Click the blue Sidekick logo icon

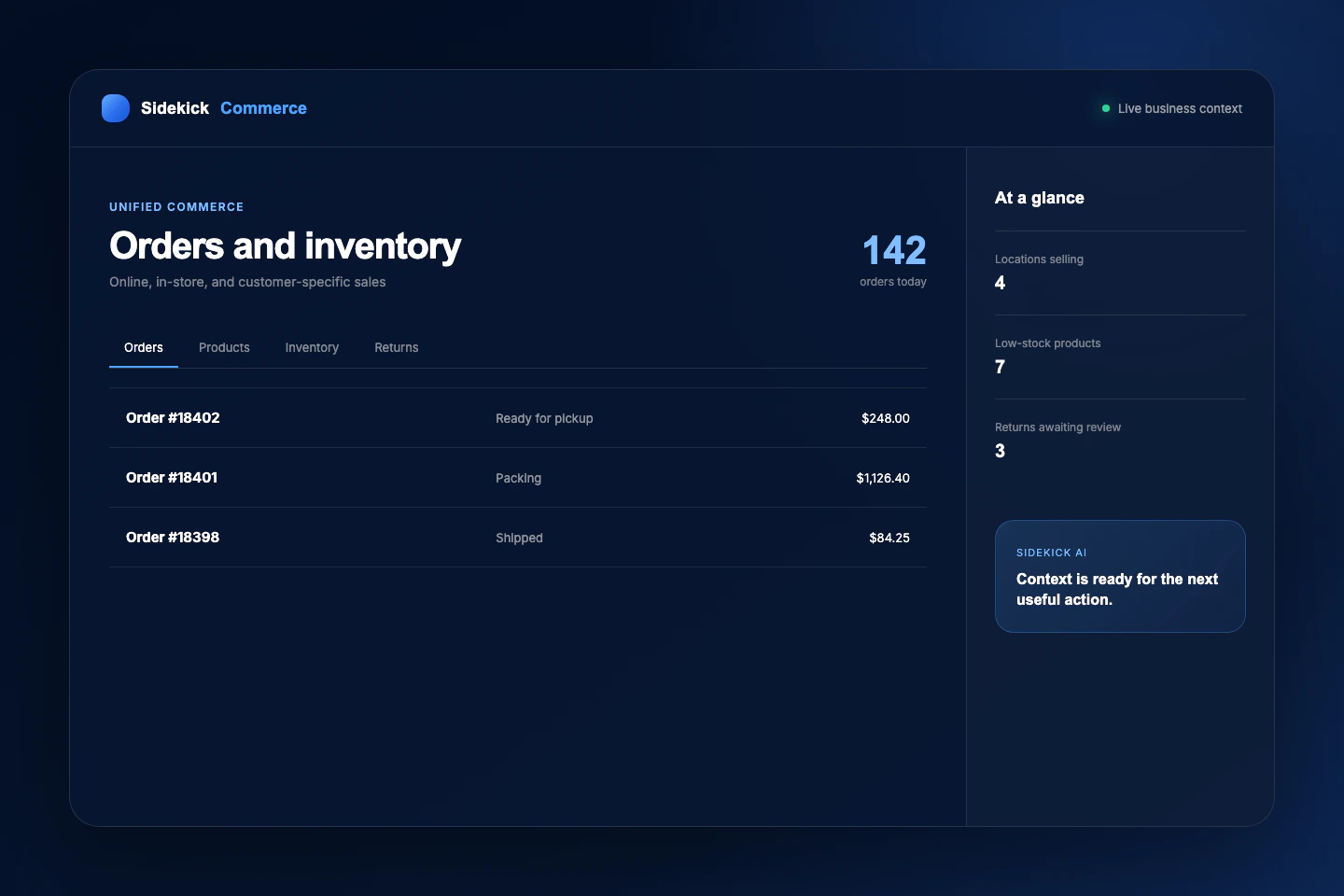click(x=116, y=108)
